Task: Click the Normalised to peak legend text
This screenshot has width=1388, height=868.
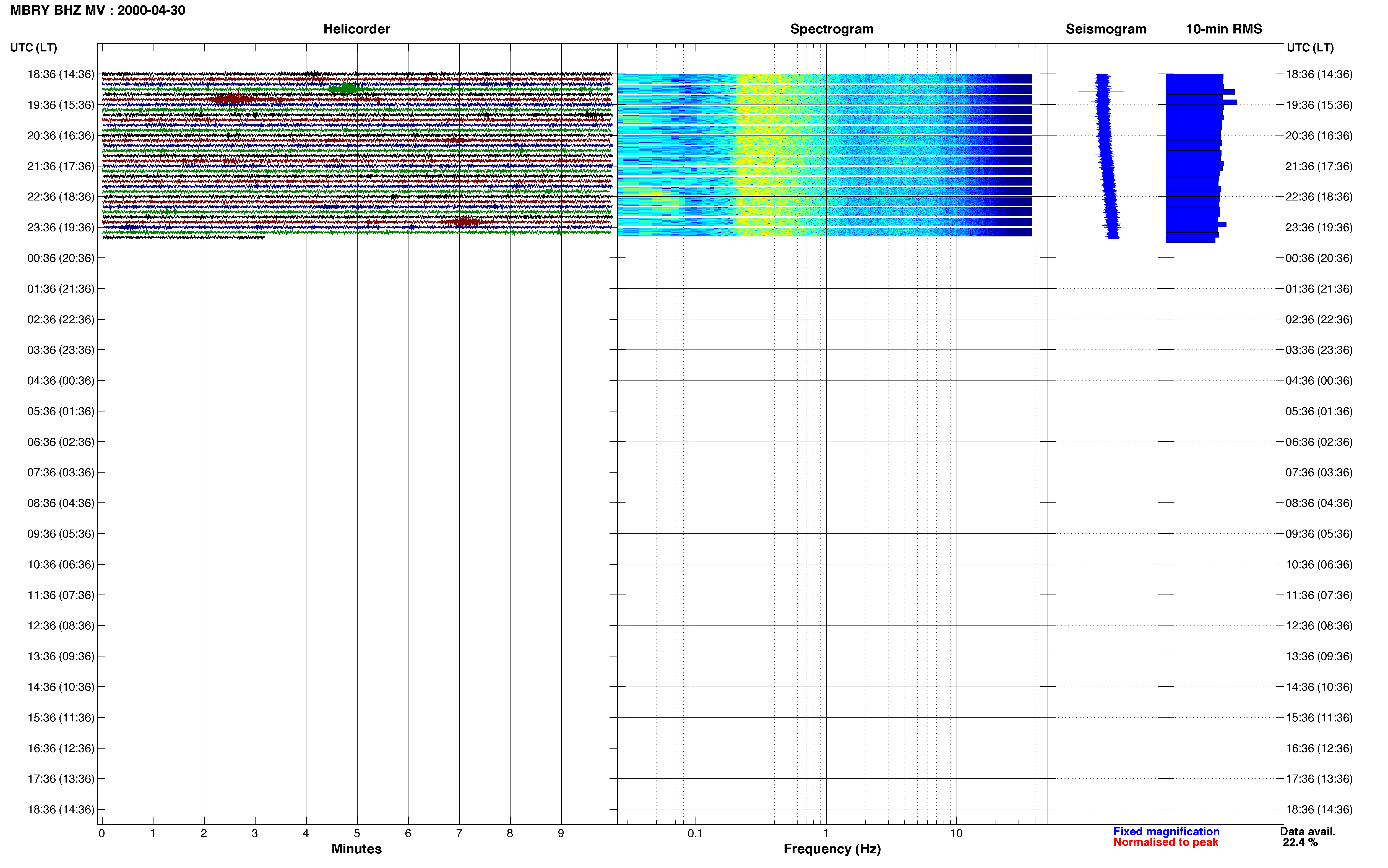Action: [x=1165, y=842]
